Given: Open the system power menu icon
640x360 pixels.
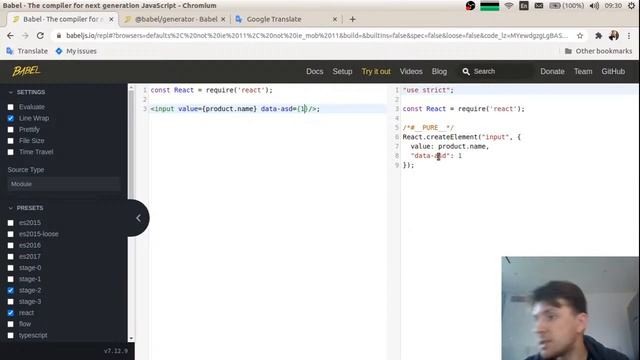Looking at the screenshot, I should 631,6.
